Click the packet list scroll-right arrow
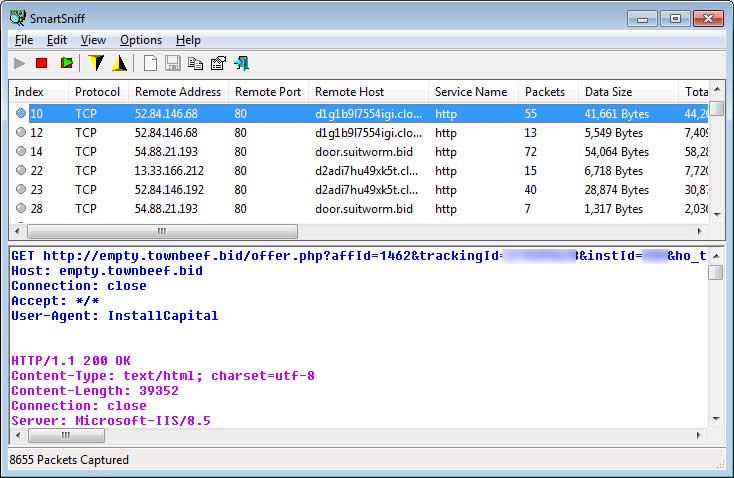The image size is (734, 478). coord(700,231)
